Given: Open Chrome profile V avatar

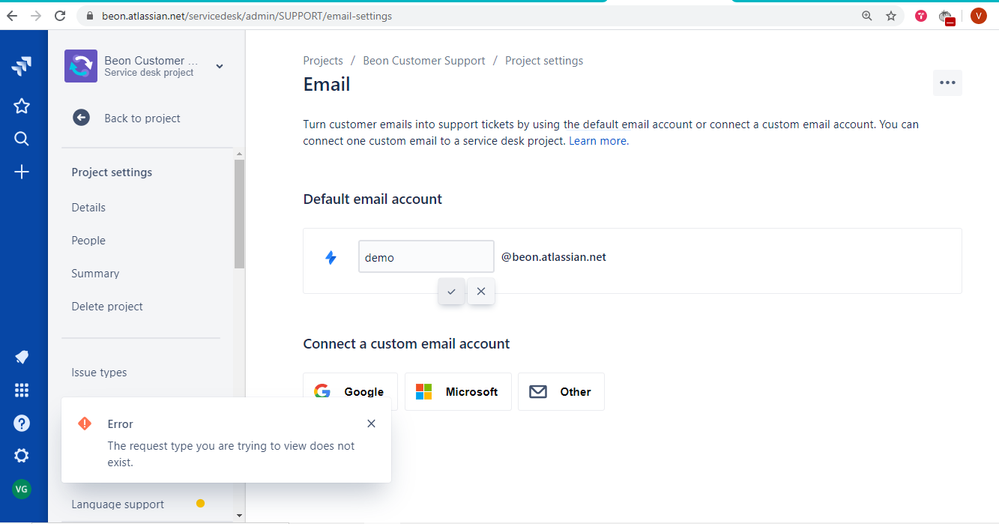Looking at the screenshot, I should pos(979,16).
